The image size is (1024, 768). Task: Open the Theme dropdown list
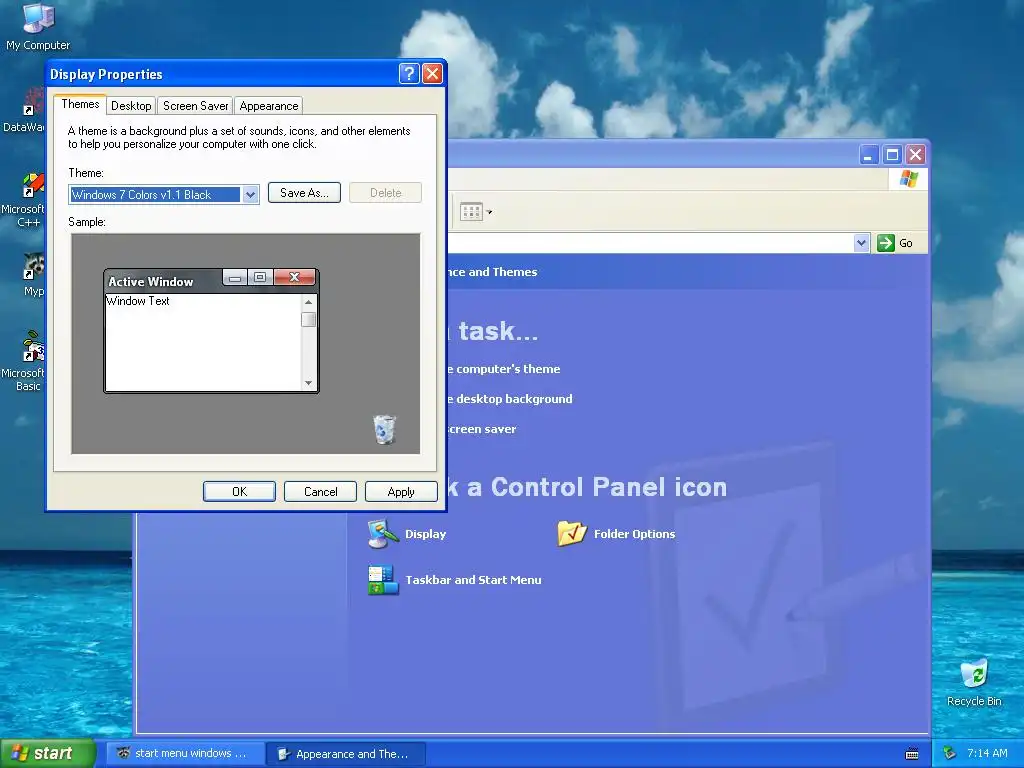coord(250,195)
